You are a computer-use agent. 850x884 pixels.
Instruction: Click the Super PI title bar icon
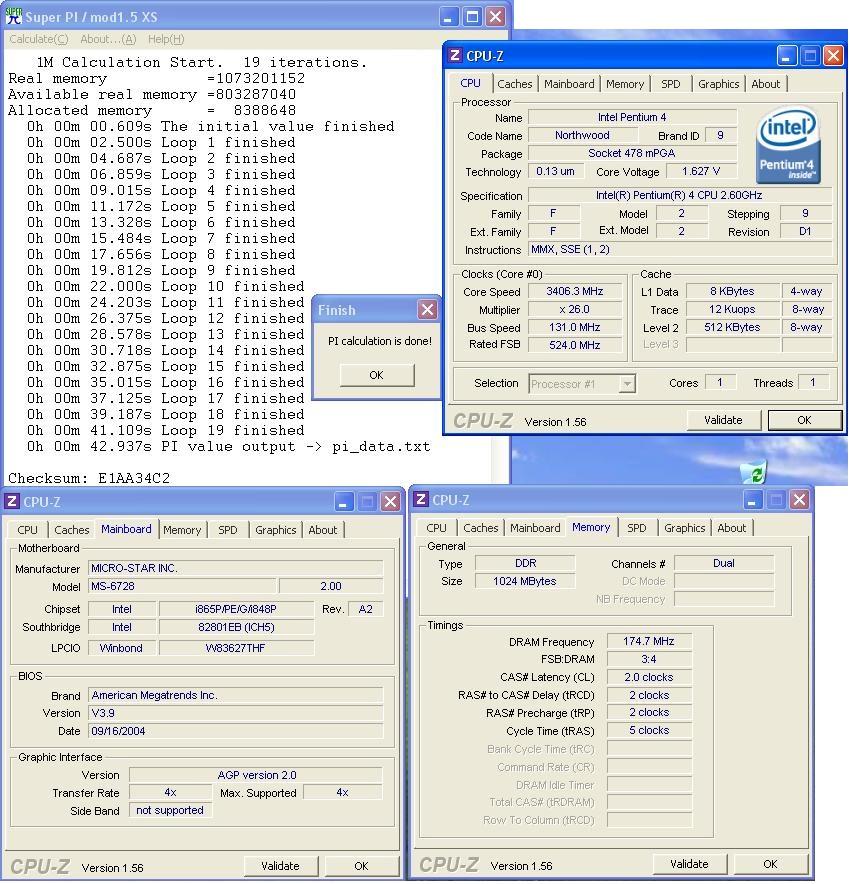point(14,16)
